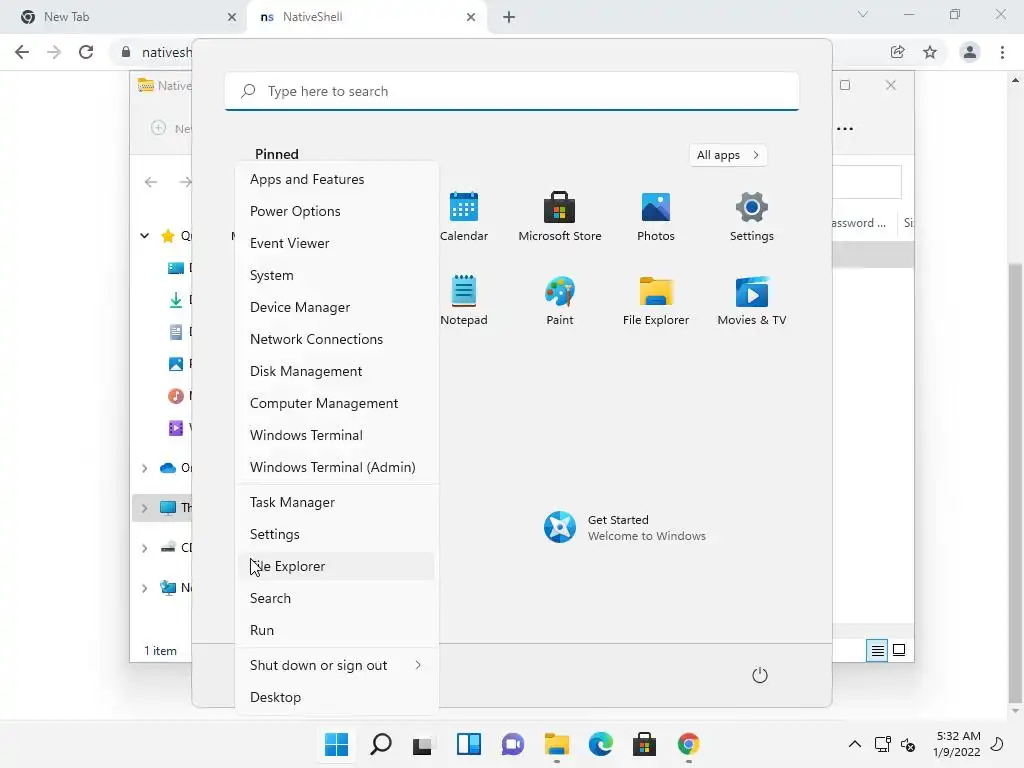This screenshot has width=1024, height=768.
Task: Collapse Quick access in Explorer sidebar
Action: point(144,236)
